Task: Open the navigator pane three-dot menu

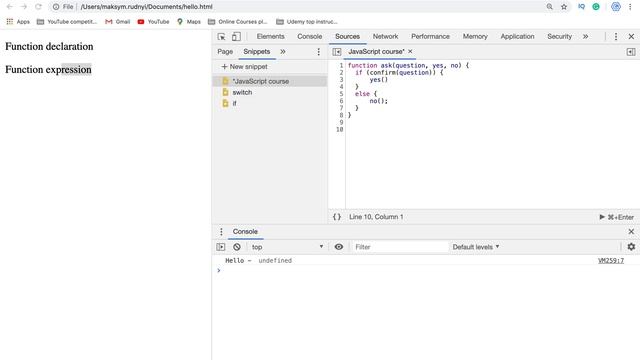Action: 318,51
